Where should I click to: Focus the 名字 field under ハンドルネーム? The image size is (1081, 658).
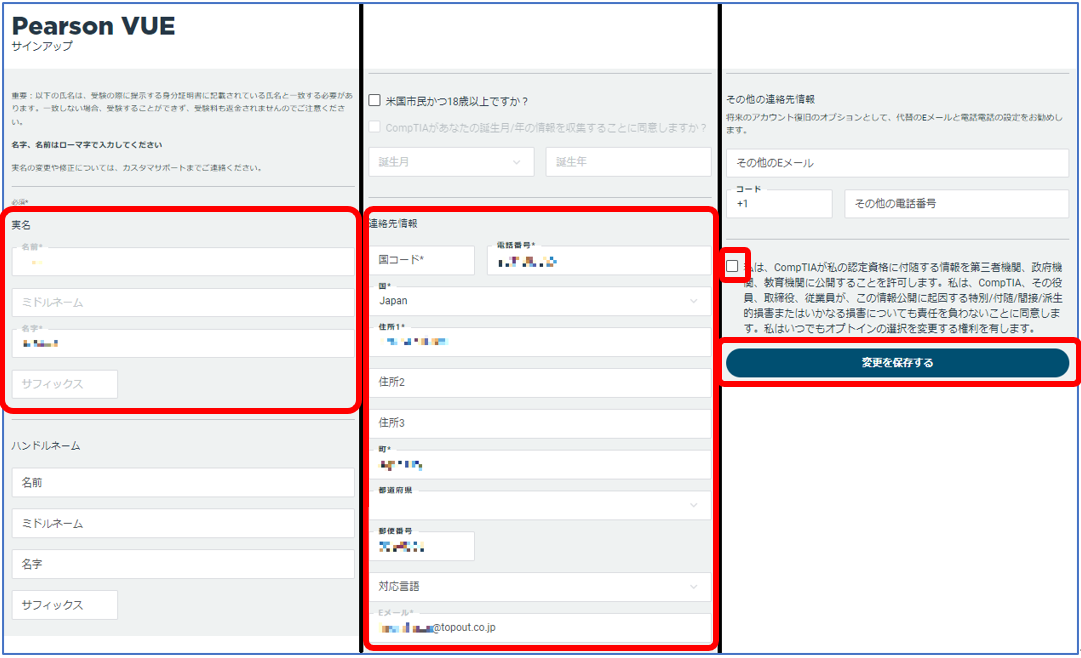click(183, 564)
